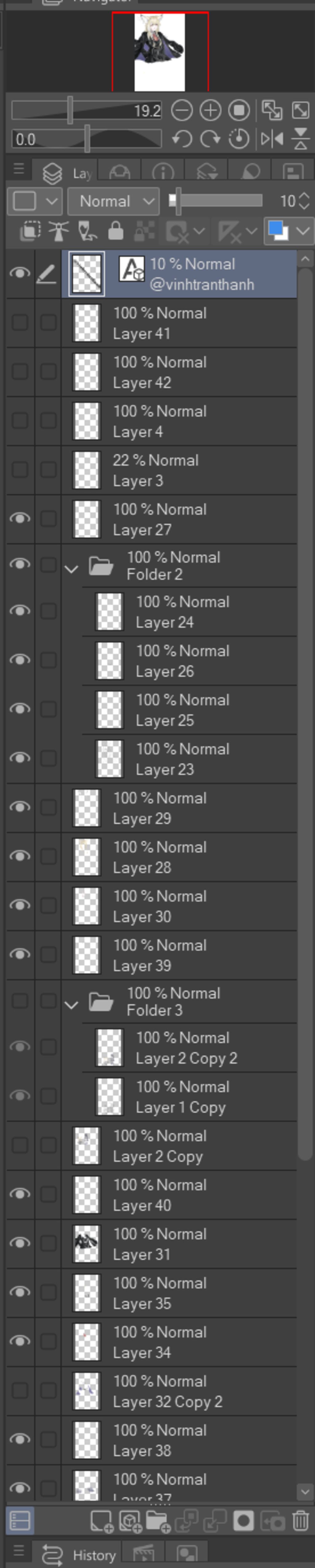Delete the selected layer via trash icon
Viewport: 315px width, 1568px height.
click(300, 1521)
